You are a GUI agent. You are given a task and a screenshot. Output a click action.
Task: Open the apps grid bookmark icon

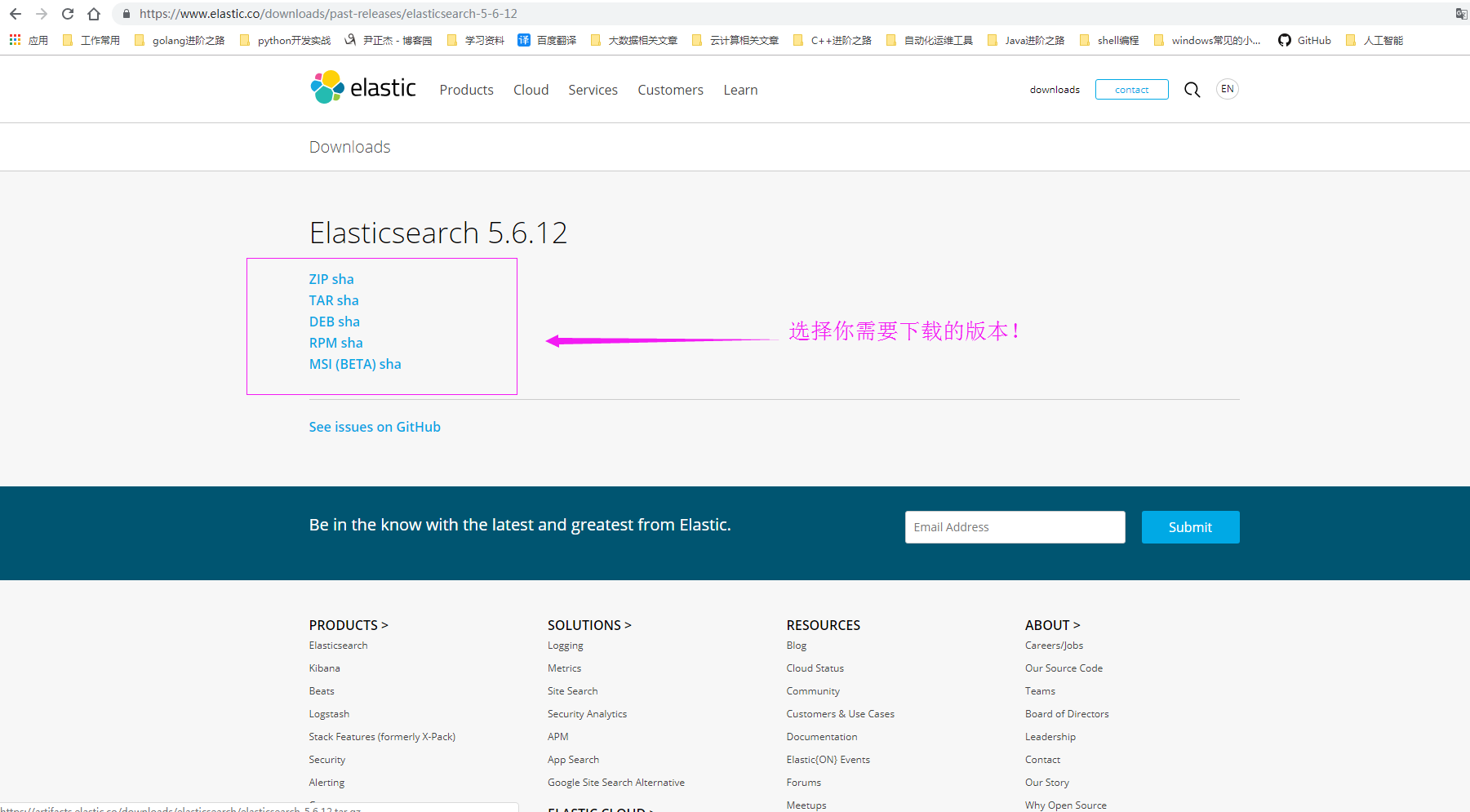[x=15, y=40]
